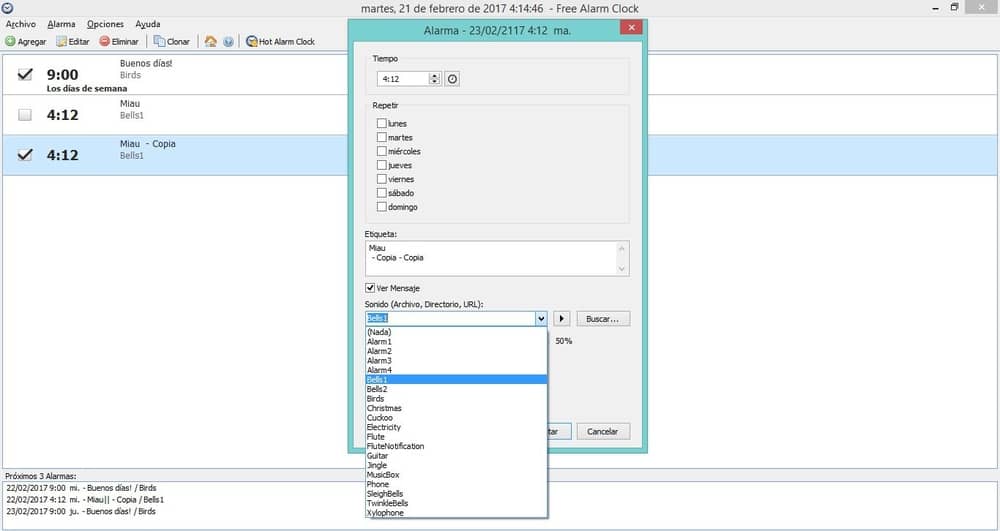This screenshot has width=1000, height=531.
Task: Check the miércoles repeat checkbox
Action: (381, 151)
